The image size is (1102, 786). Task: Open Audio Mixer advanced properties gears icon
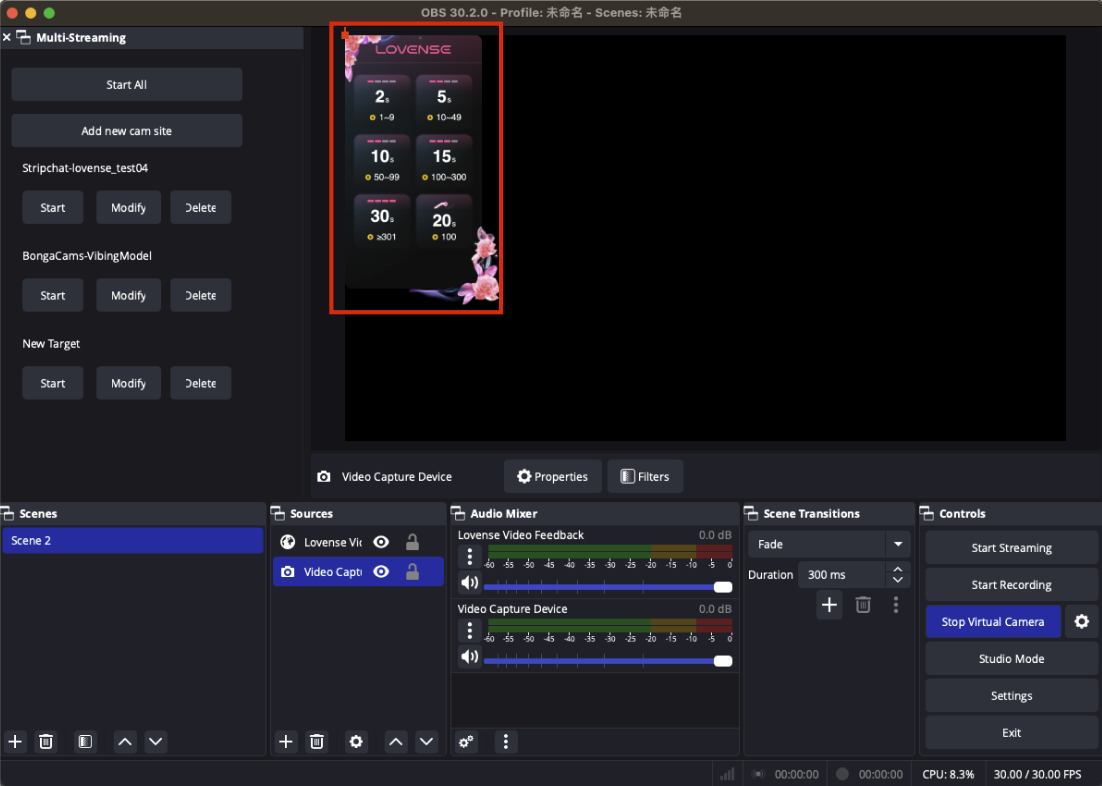[x=465, y=741]
